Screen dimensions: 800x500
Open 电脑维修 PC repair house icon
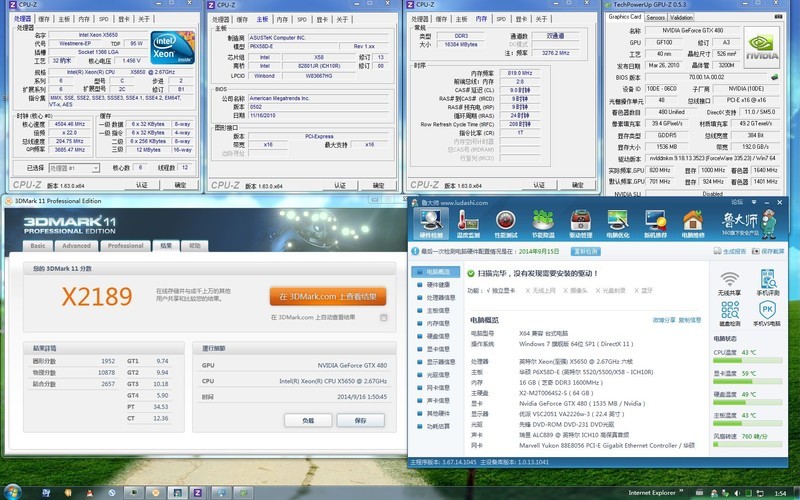(693, 223)
